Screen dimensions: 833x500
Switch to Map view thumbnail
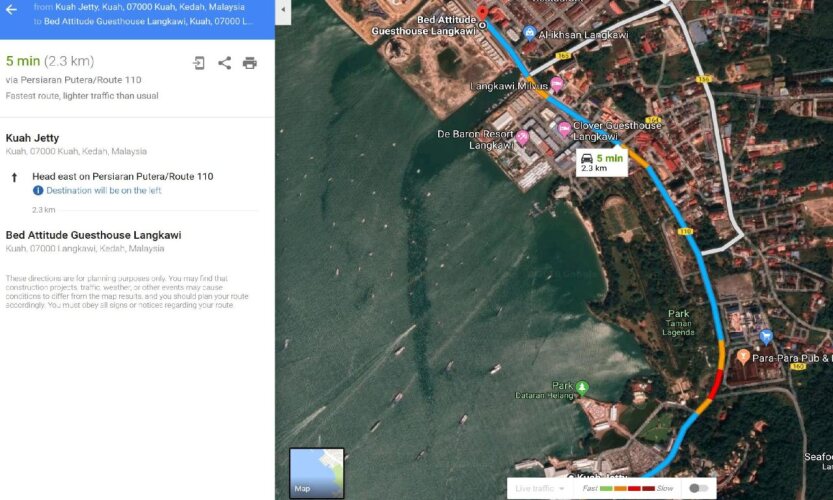316,473
